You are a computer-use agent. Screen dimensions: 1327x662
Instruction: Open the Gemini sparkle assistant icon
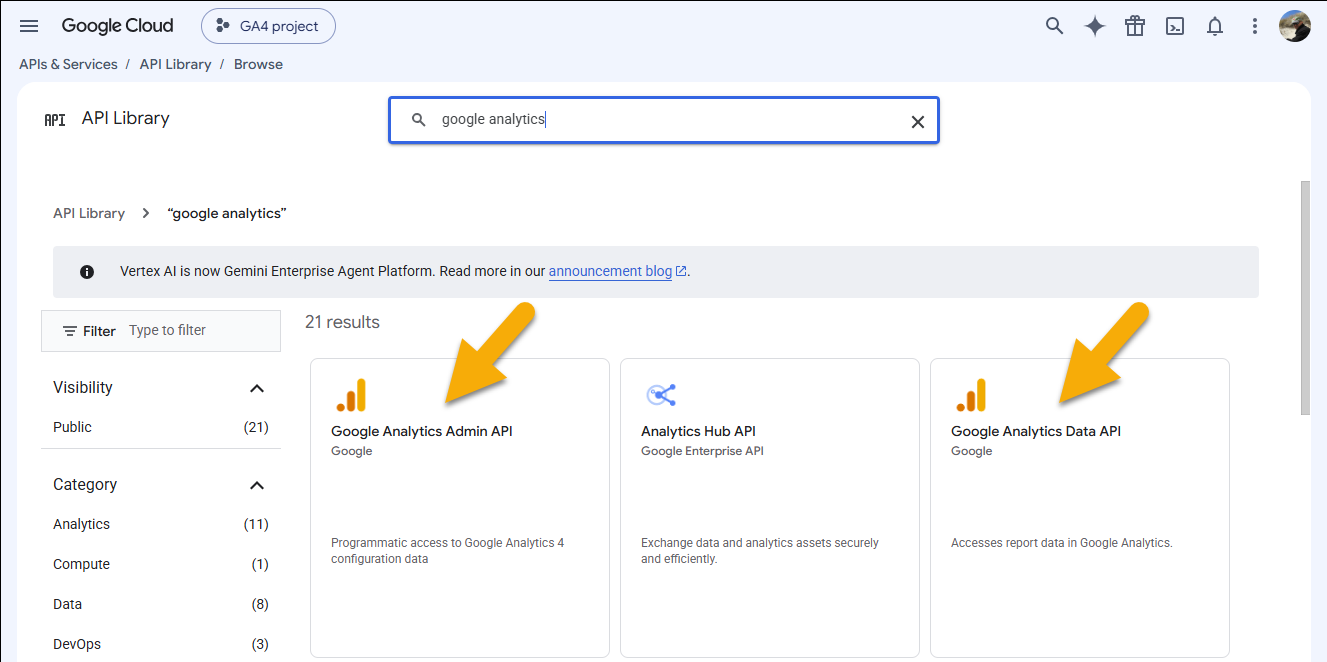pyautogui.click(x=1095, y=26)
